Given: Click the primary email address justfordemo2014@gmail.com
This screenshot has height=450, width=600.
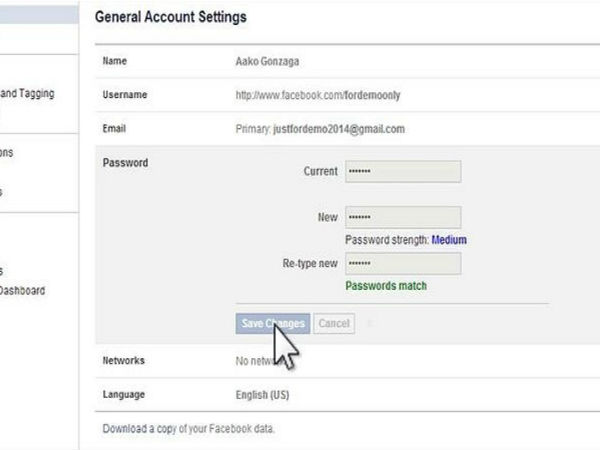Looking at the screenshot, I should [x=339, y=129].
